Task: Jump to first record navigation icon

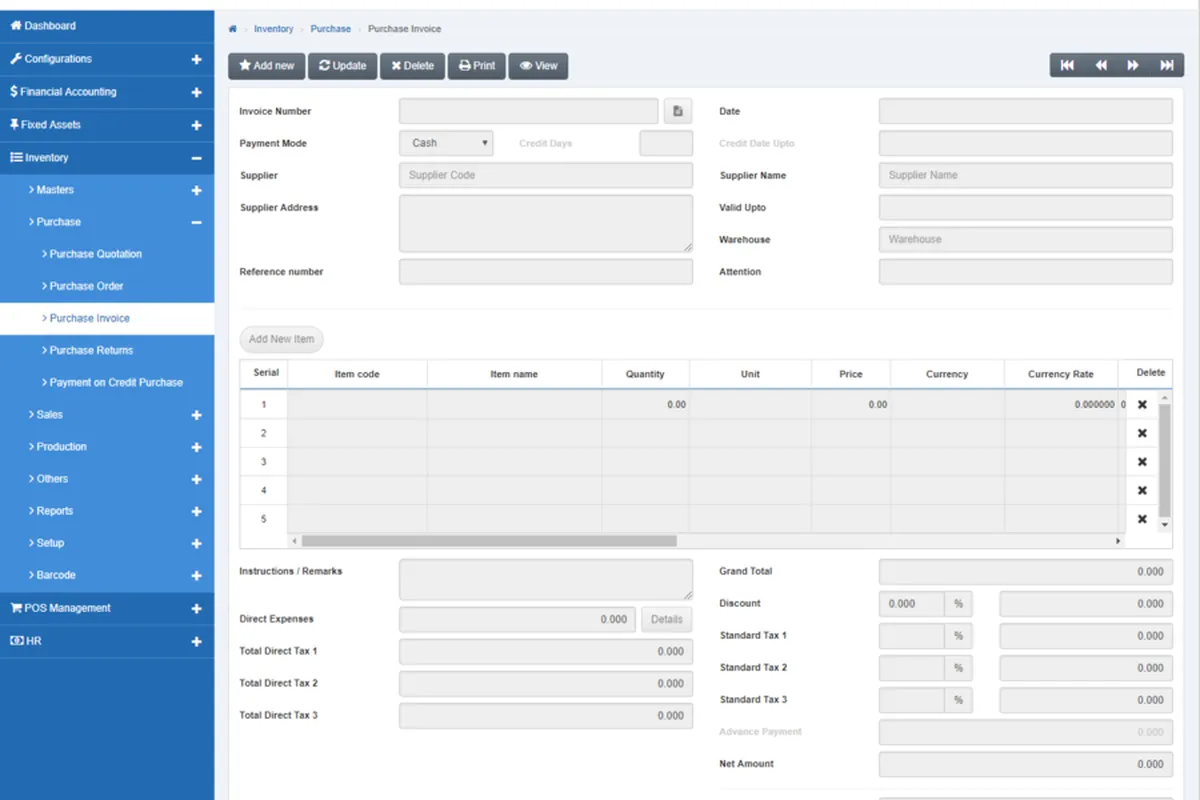Action: [1067, 65]
